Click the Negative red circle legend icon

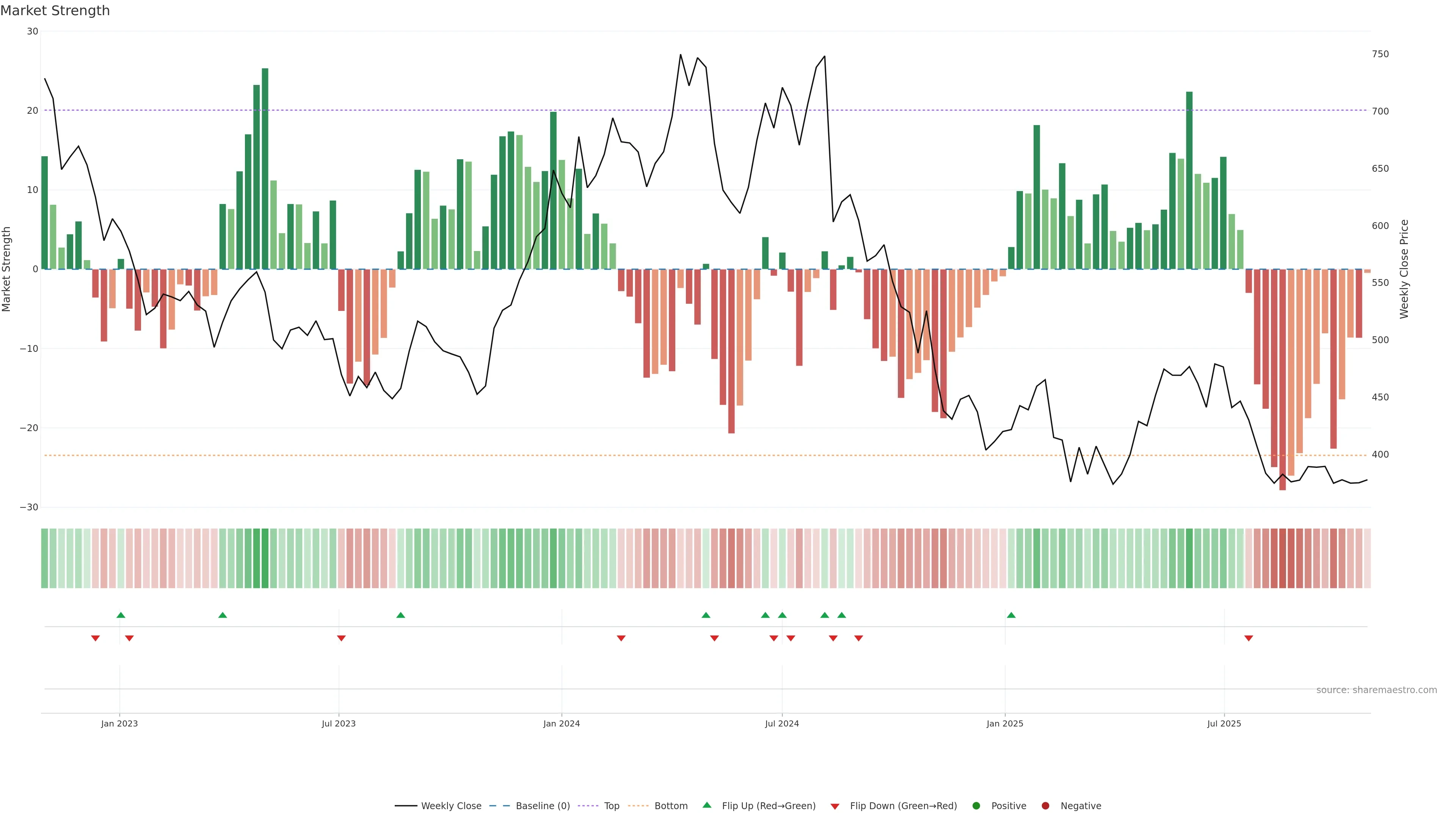point(1045,806)
